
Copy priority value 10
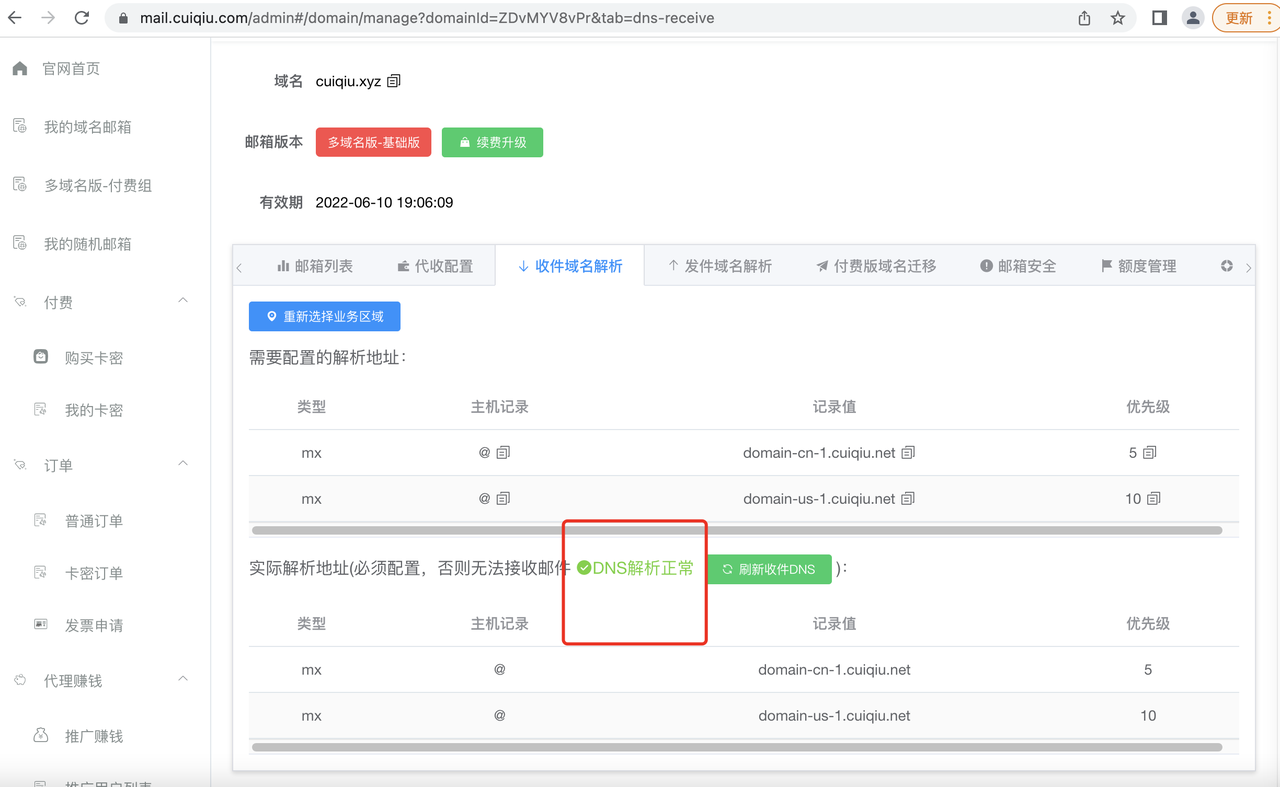[x=1154, y=499]
